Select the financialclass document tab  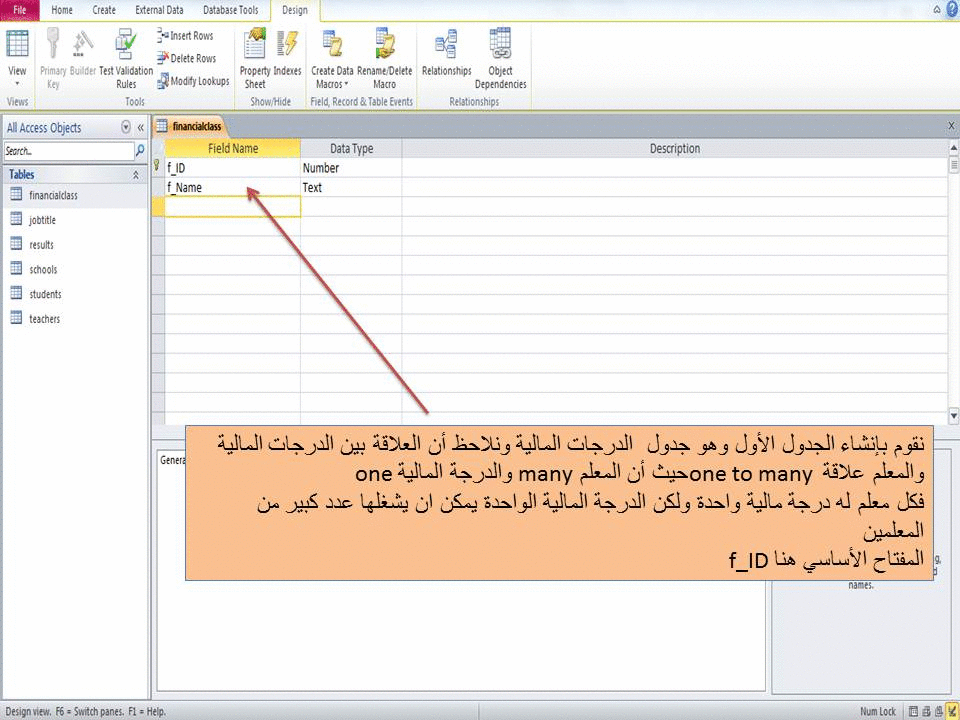tap(190, 126)
